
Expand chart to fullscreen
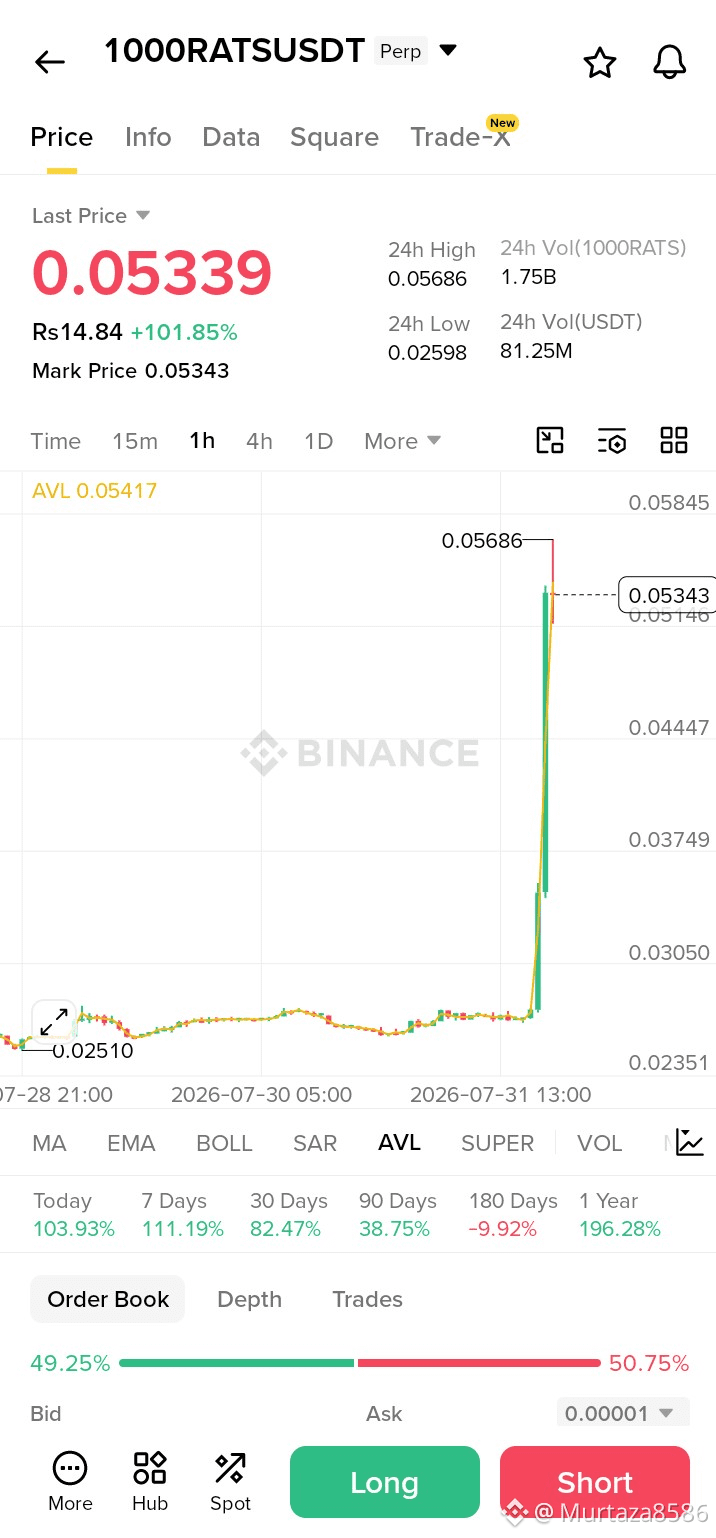click(x=54, y=1022)
